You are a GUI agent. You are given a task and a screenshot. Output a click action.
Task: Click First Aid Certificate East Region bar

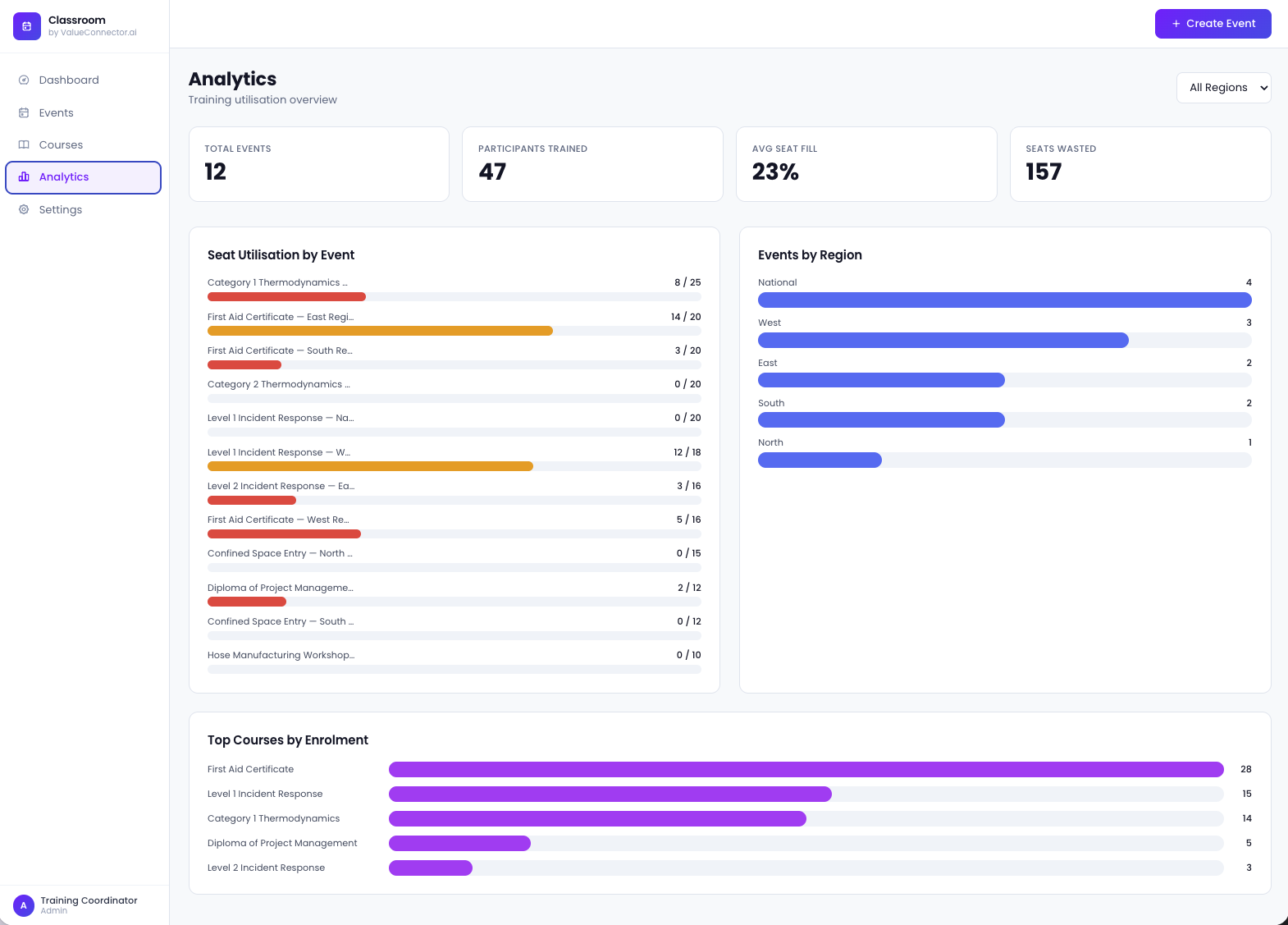click(454, 331)
